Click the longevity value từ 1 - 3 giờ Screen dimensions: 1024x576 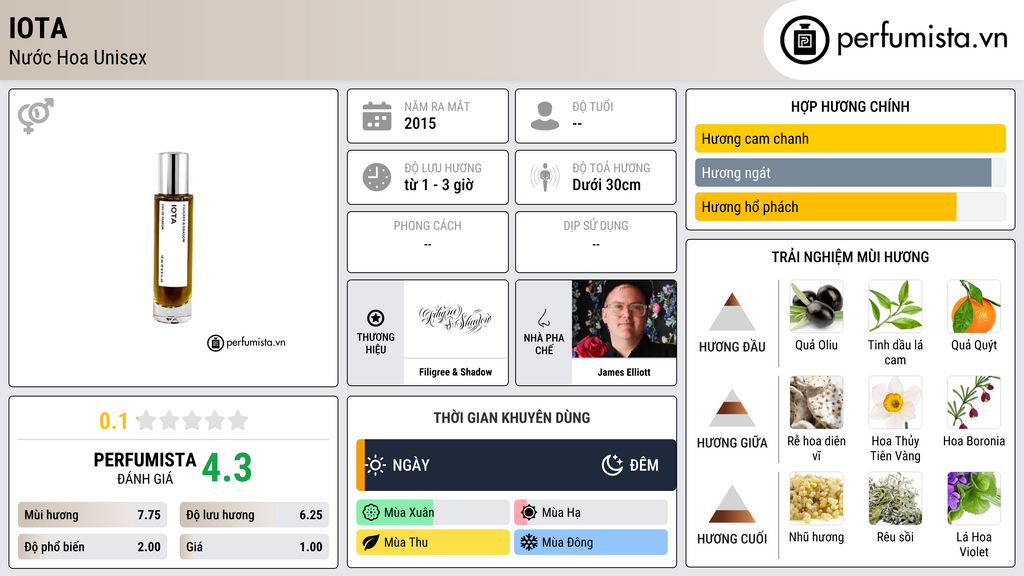438,185
